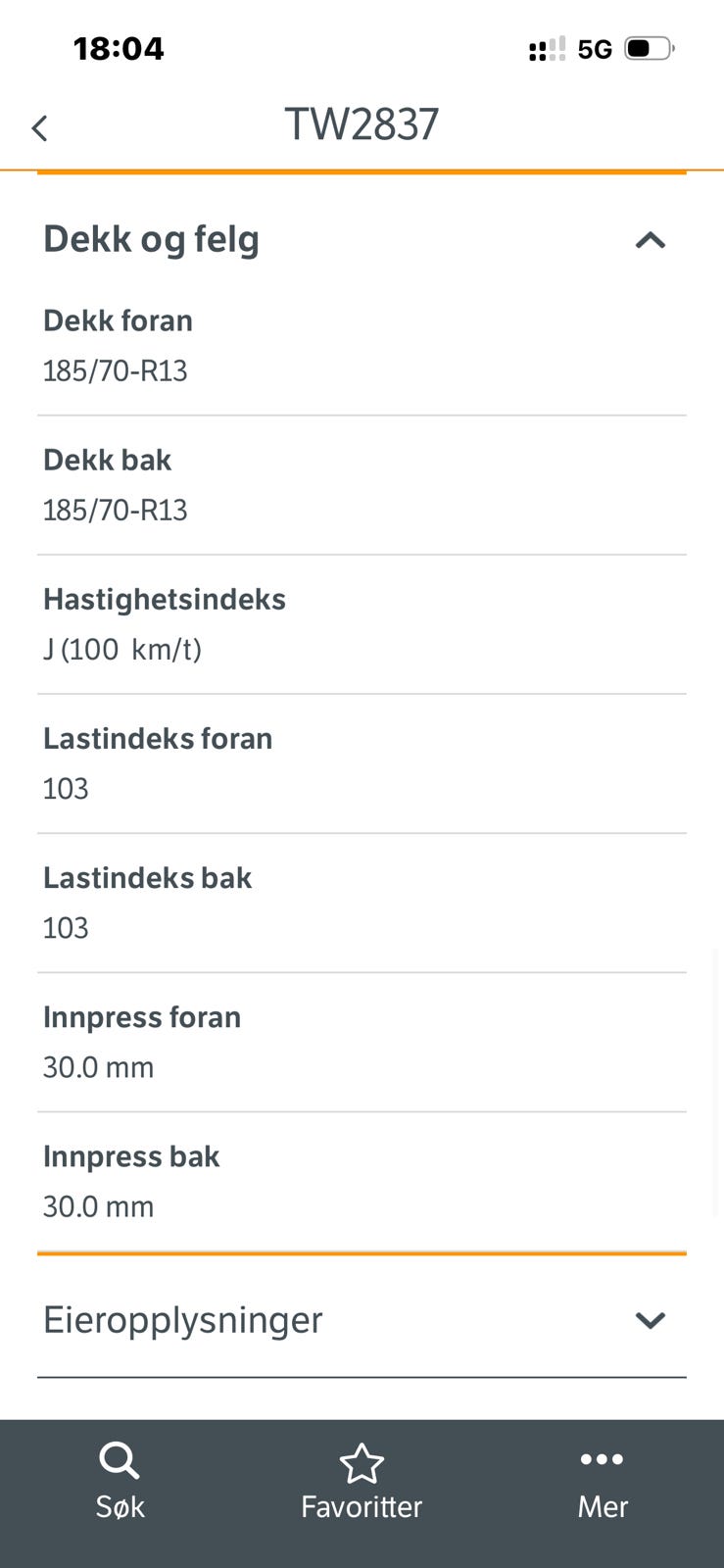This screenshot has height=1568, width=724.
Task: Switch to the Favoritter tab label
Action: [x=362, y=1506]
